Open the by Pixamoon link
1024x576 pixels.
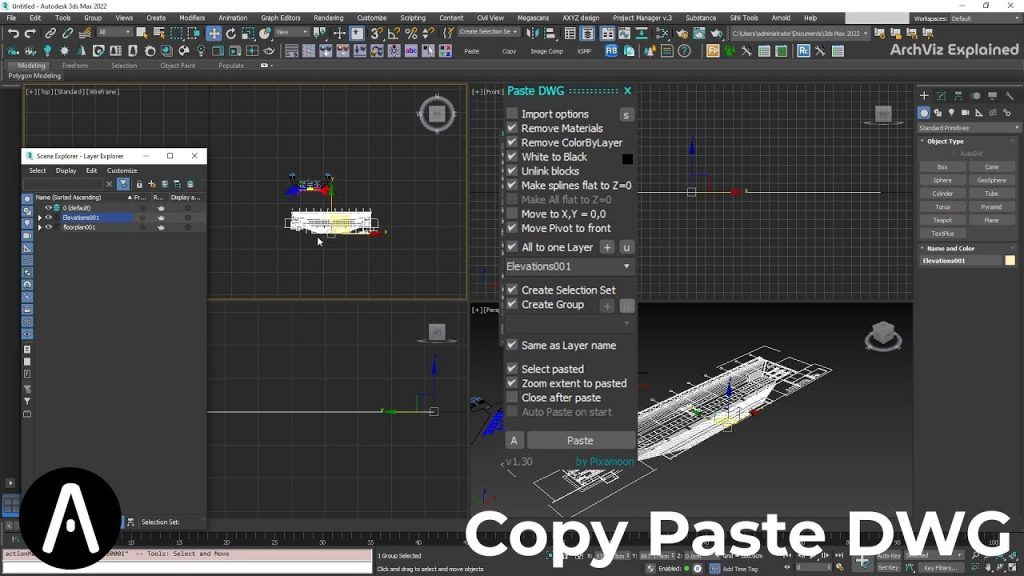[x=605, y=462]
